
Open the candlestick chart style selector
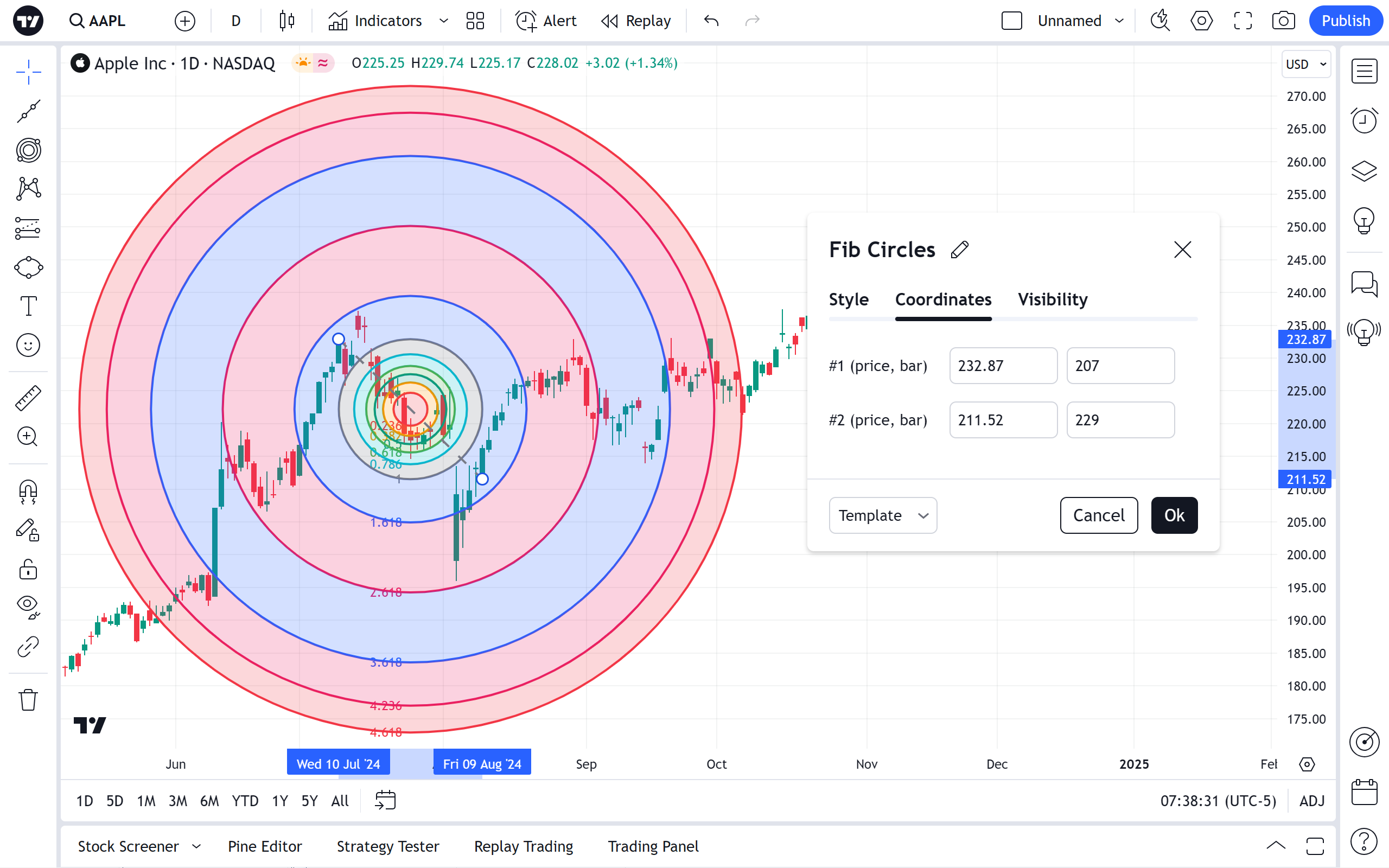(287, 21)
